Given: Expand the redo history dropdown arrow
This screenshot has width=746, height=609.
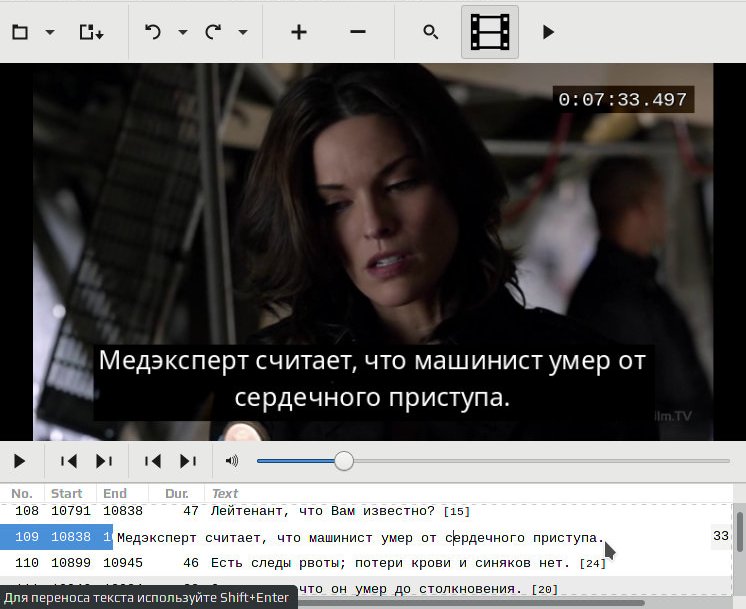Looking at the screenshot, I should click(x=243, y=32).
